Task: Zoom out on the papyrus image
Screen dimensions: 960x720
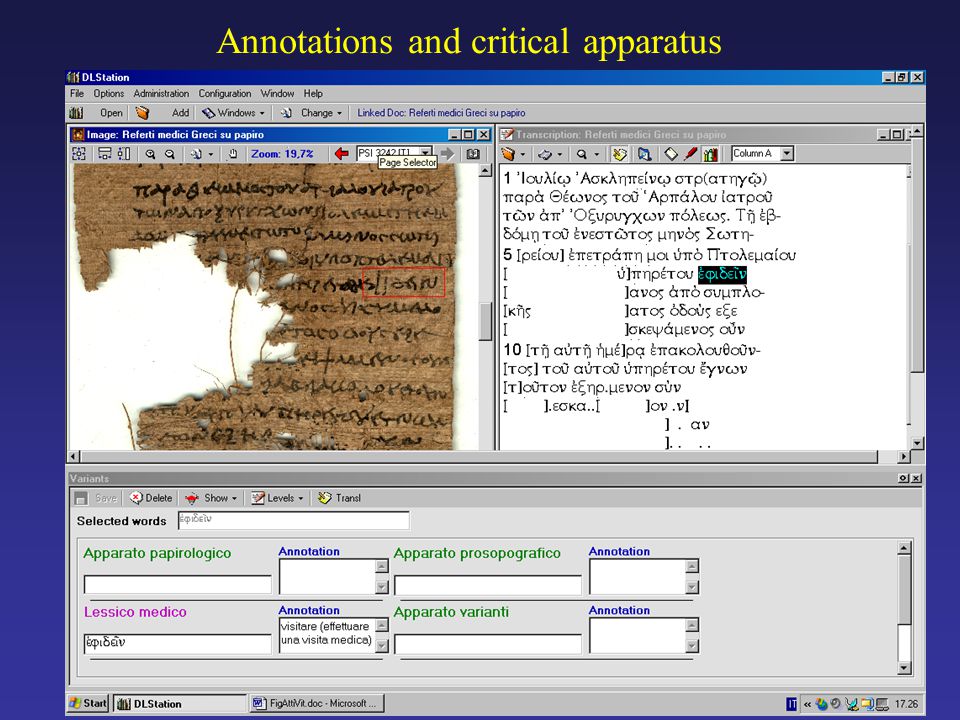Action: click(170, 154)
